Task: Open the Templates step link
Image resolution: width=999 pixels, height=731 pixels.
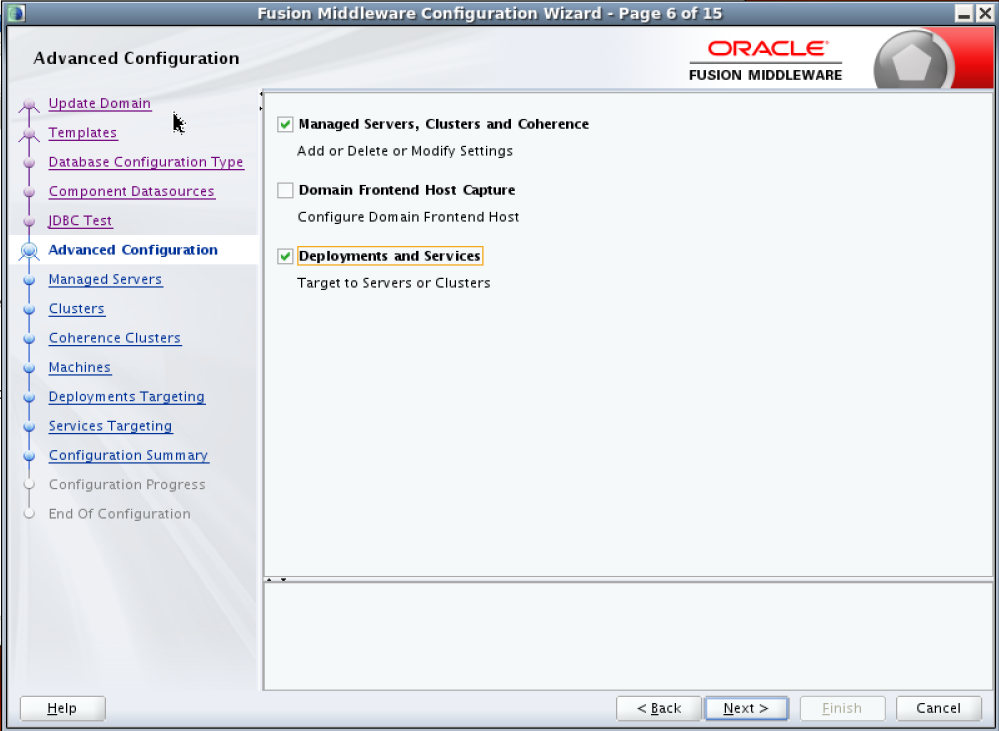Action: 83,133
